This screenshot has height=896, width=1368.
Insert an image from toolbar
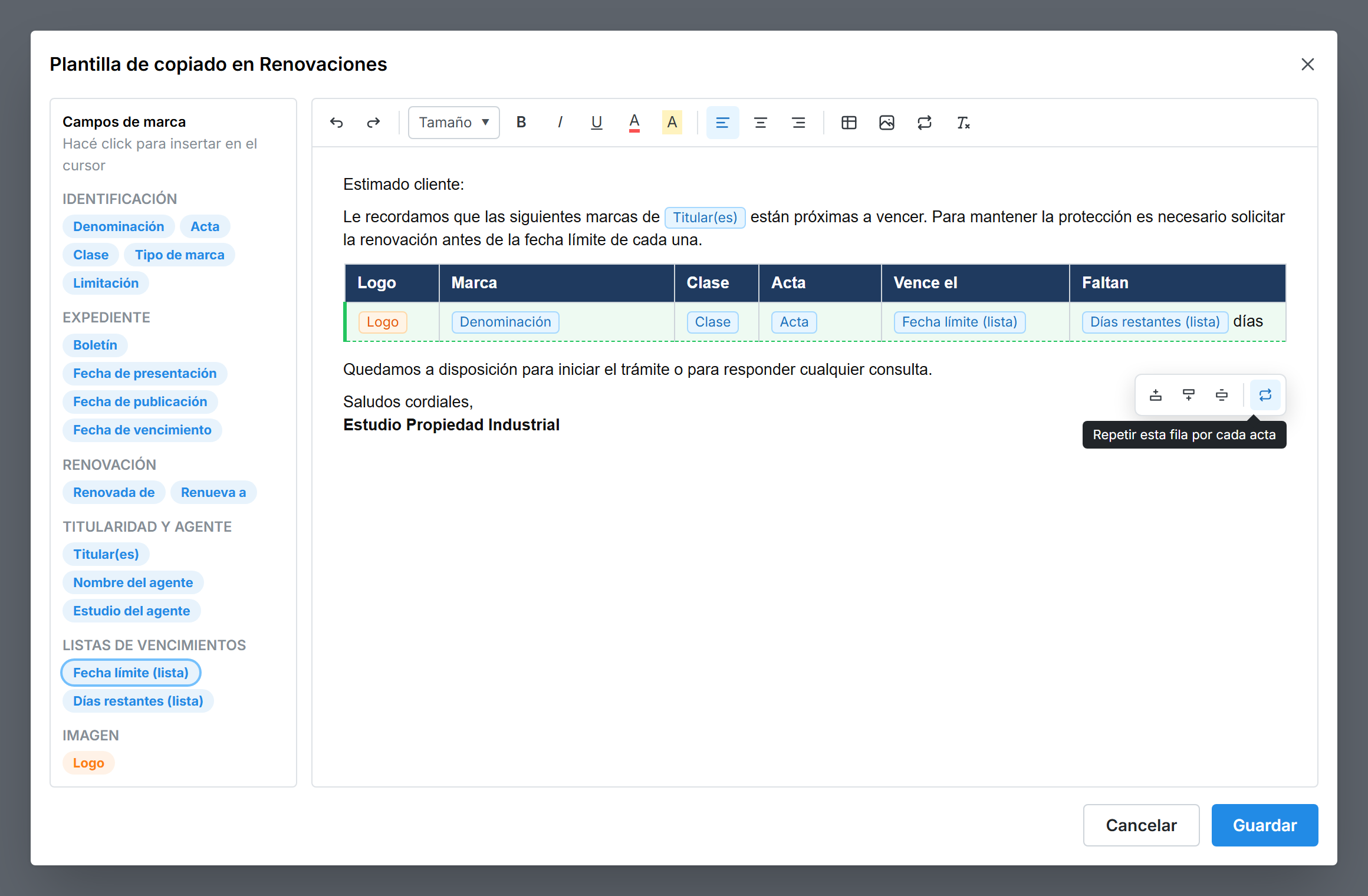point(887,123)
